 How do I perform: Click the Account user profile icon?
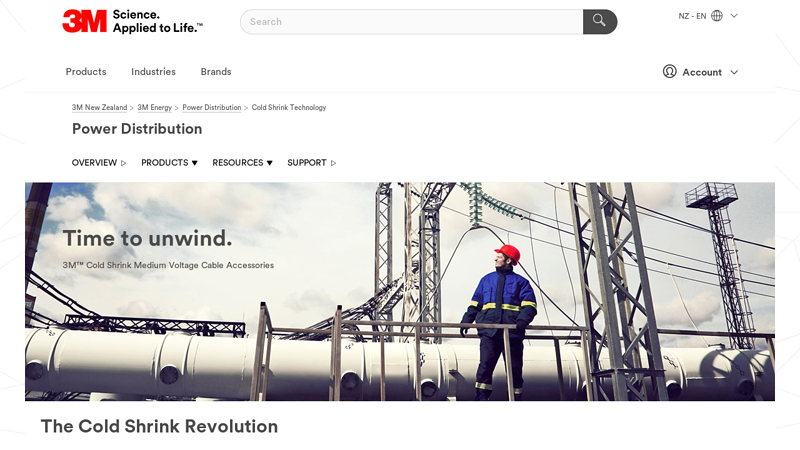pos(670,72)
